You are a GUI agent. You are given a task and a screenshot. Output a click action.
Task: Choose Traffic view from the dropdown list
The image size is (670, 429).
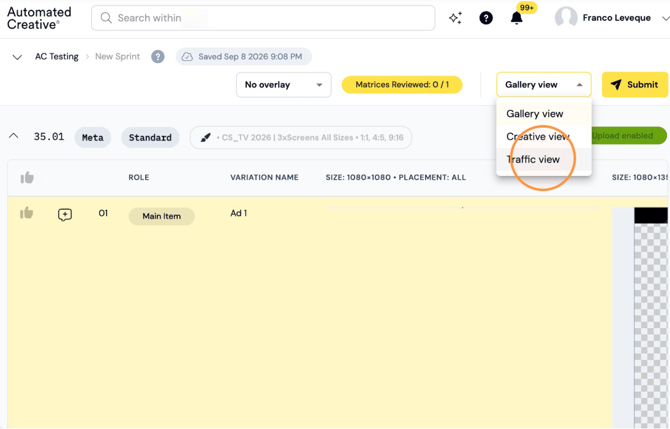pos(544,159)
